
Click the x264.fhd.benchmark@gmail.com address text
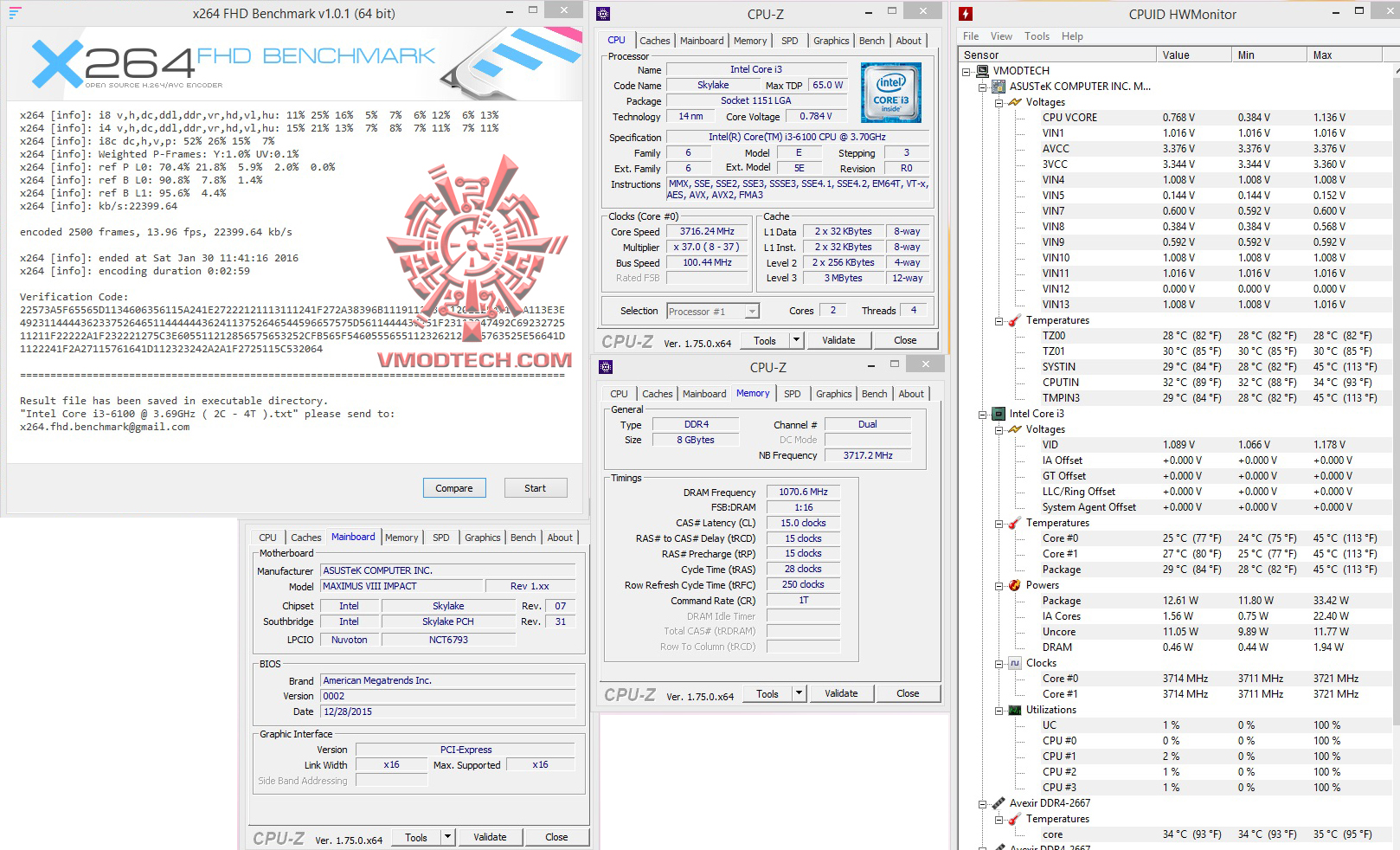[x=105, y=427]
